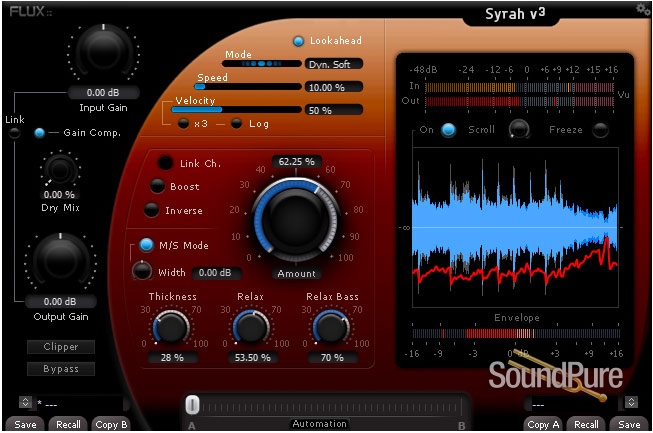653x433 pixels.
Task: Enable the x3 velocity option
Action: 183,123
